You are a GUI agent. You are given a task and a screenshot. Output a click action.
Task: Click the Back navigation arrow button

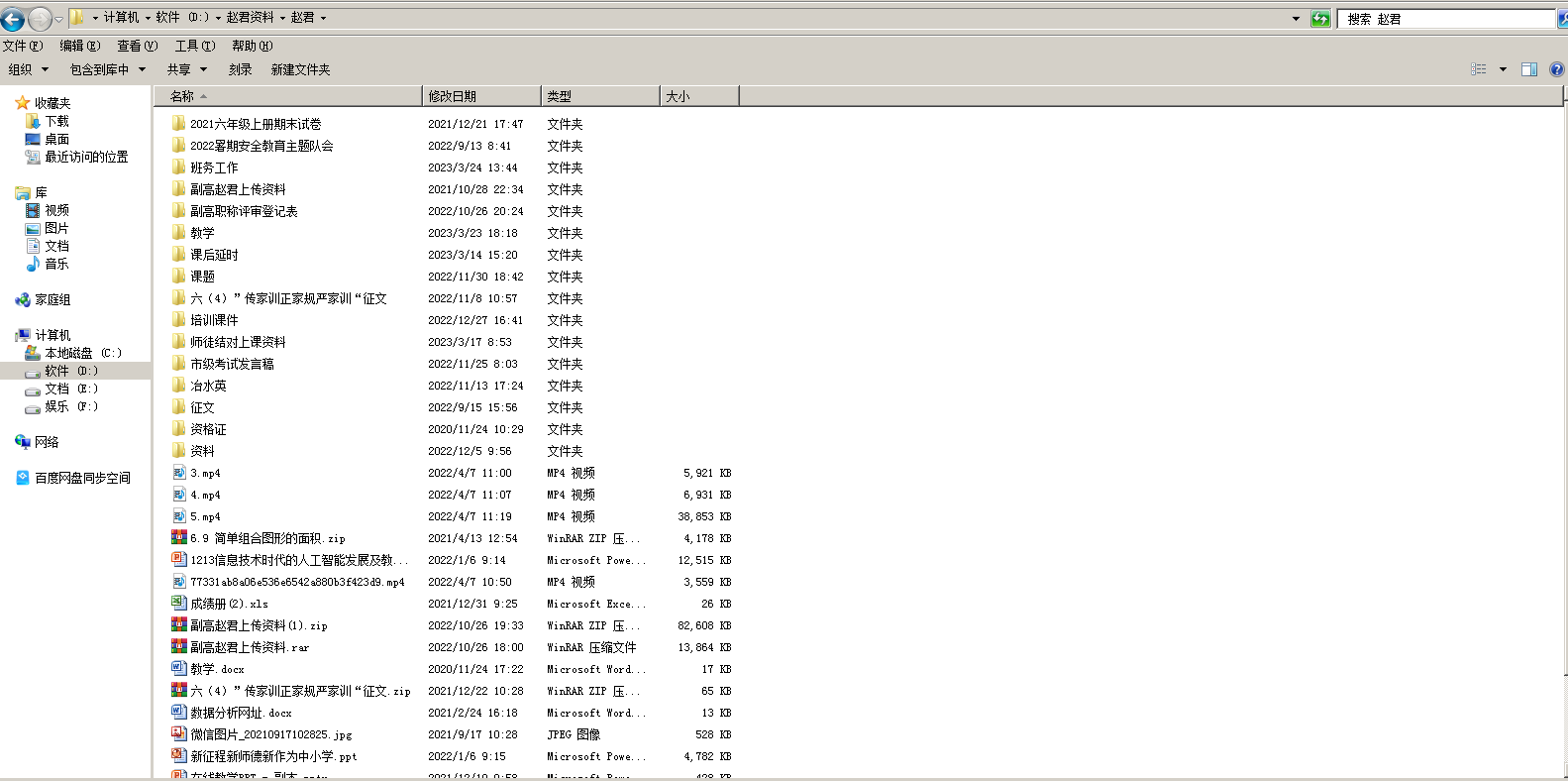13,19
